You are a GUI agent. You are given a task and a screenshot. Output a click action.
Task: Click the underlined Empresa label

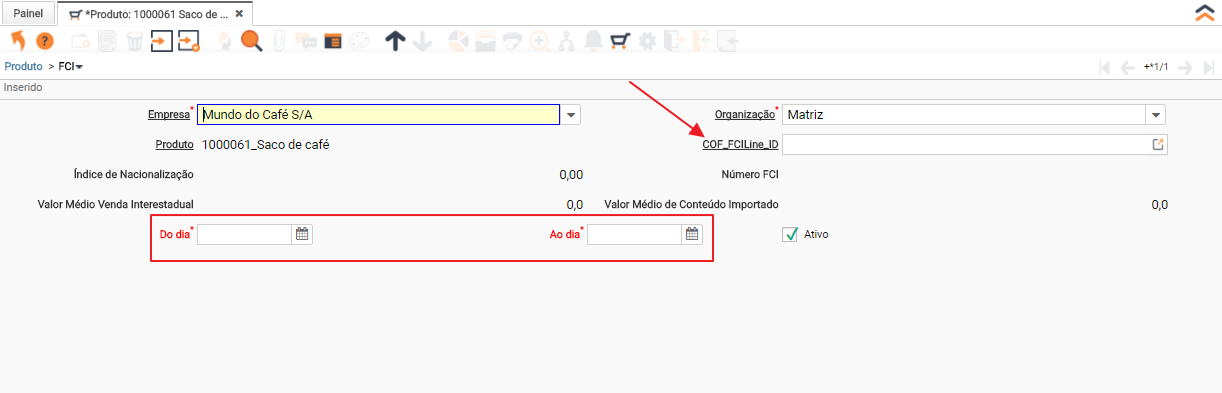click(x=168, y=115)
